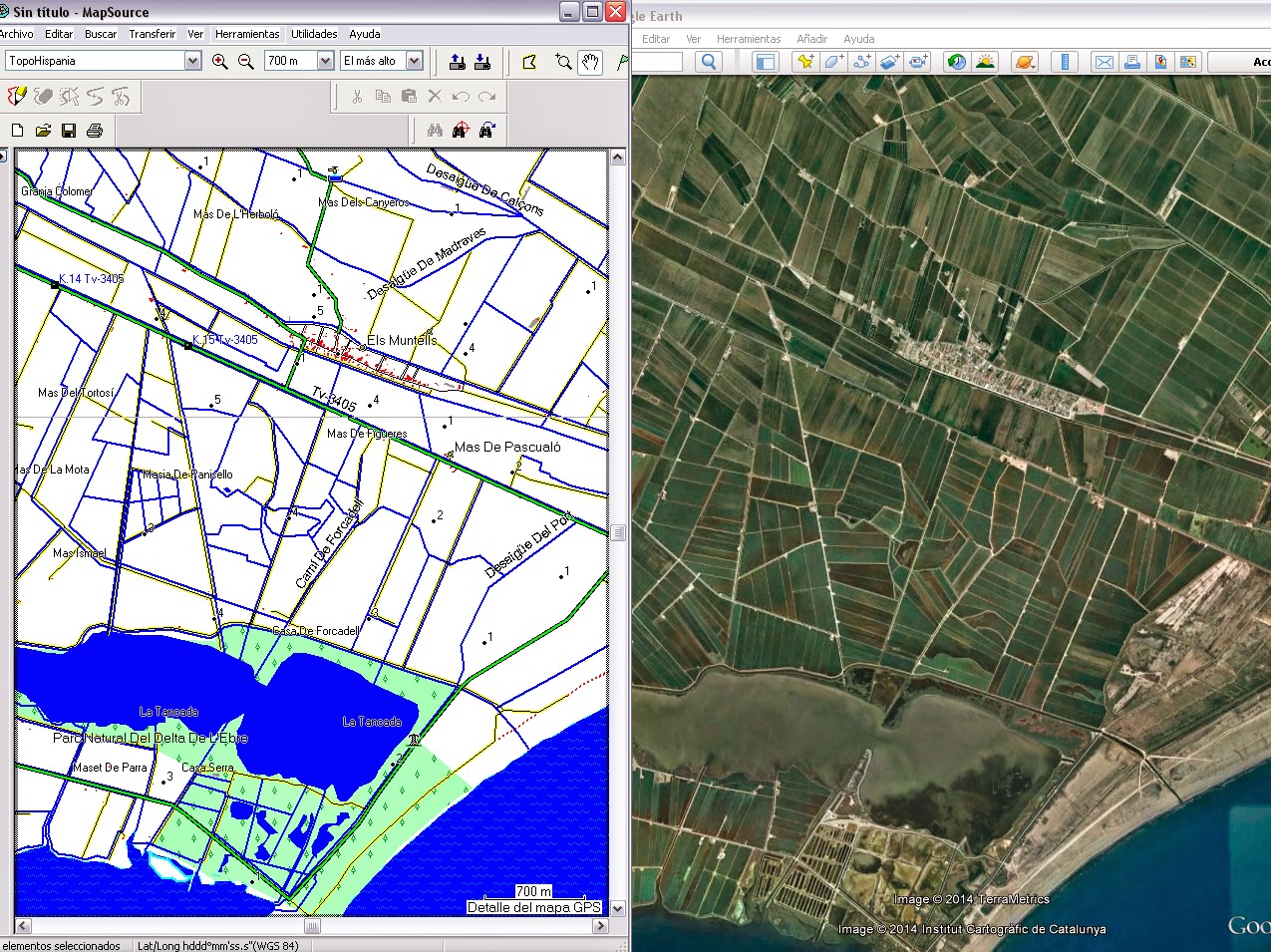Open the Transferir menu in MapSource
The height and width of the screenshot is (952, 1271).
point(152,33)
